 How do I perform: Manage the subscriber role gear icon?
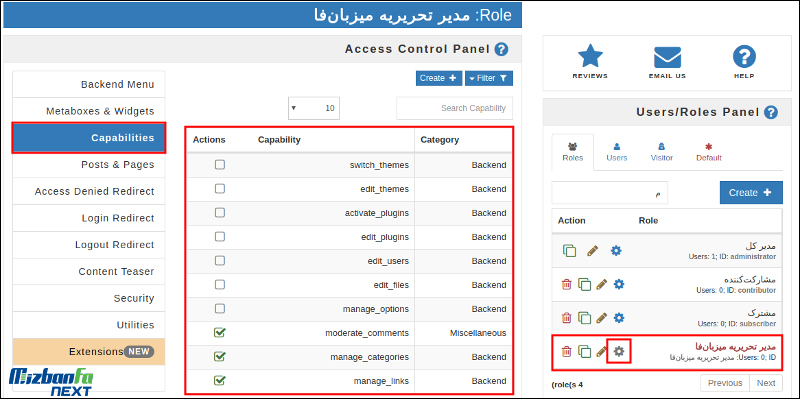619,318
